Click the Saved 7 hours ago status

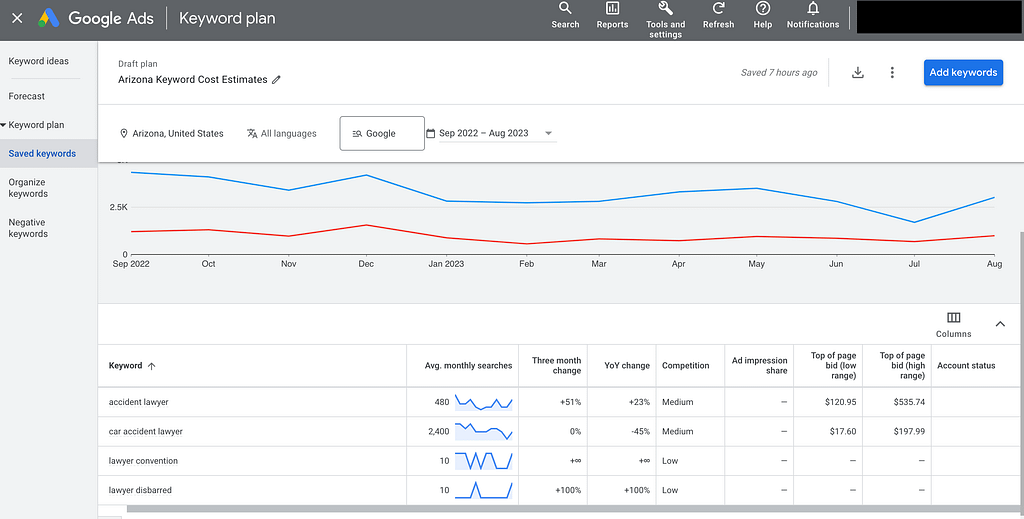point(778,72)
